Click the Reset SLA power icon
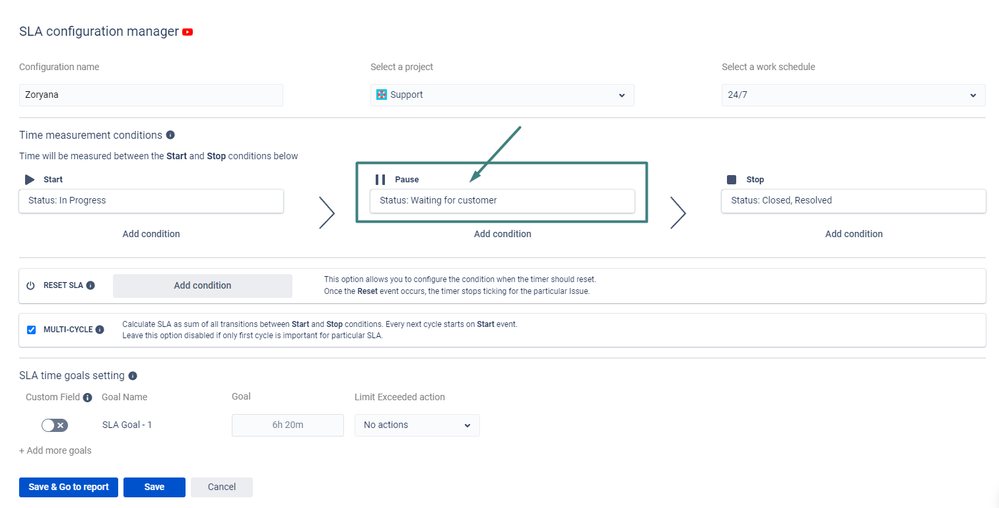 (x=31, y=286)
